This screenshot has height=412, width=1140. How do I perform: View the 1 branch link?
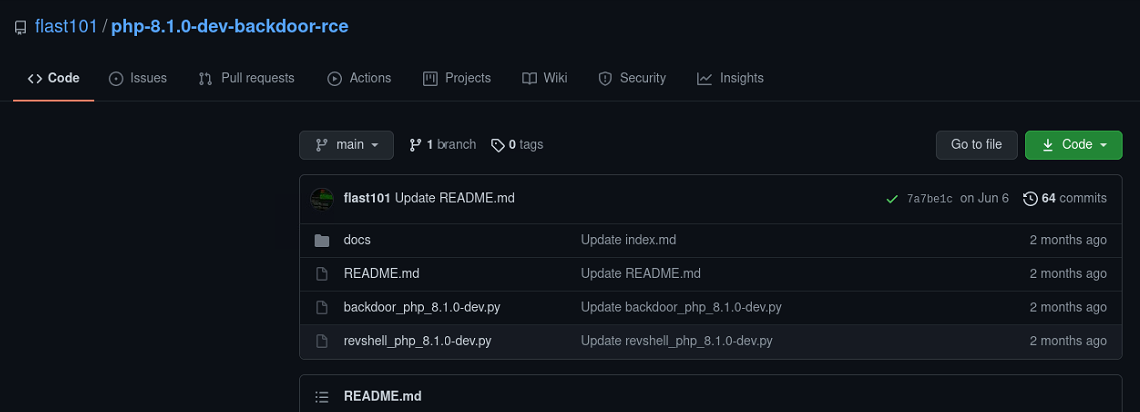(443, 145)
